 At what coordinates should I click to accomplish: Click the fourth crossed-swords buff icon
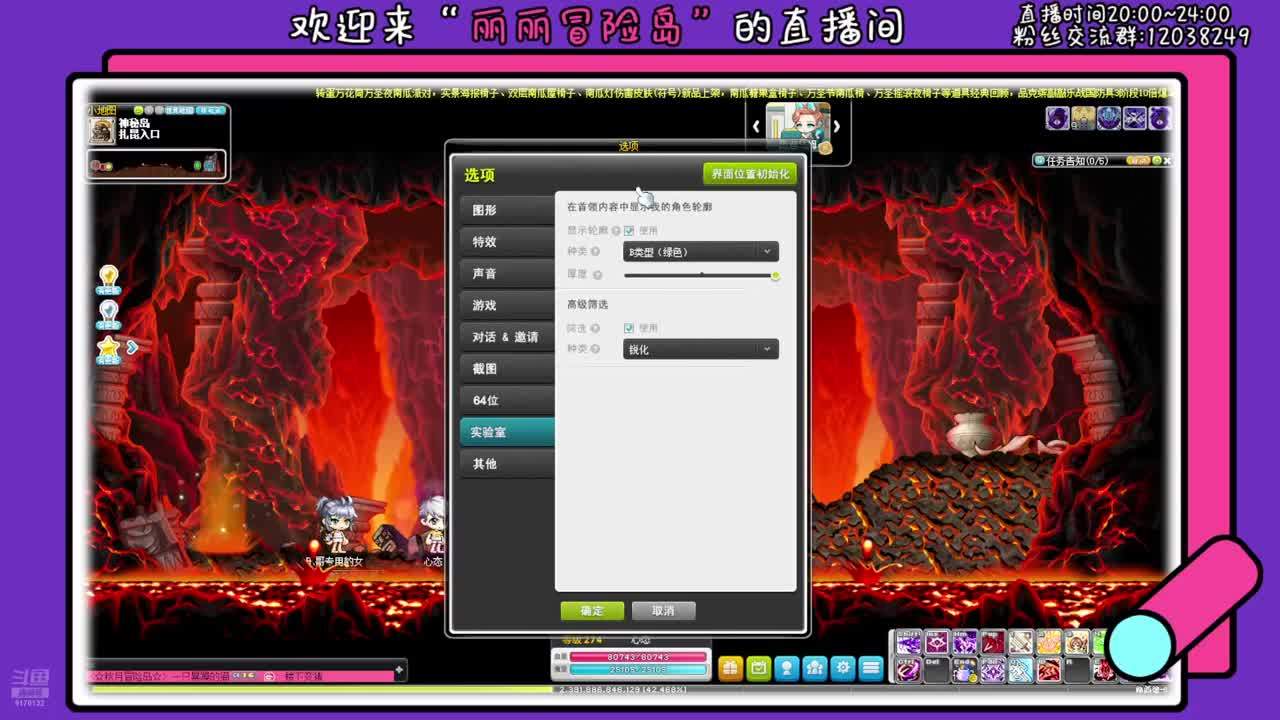pyautogui.click(x=1135, y=118)
